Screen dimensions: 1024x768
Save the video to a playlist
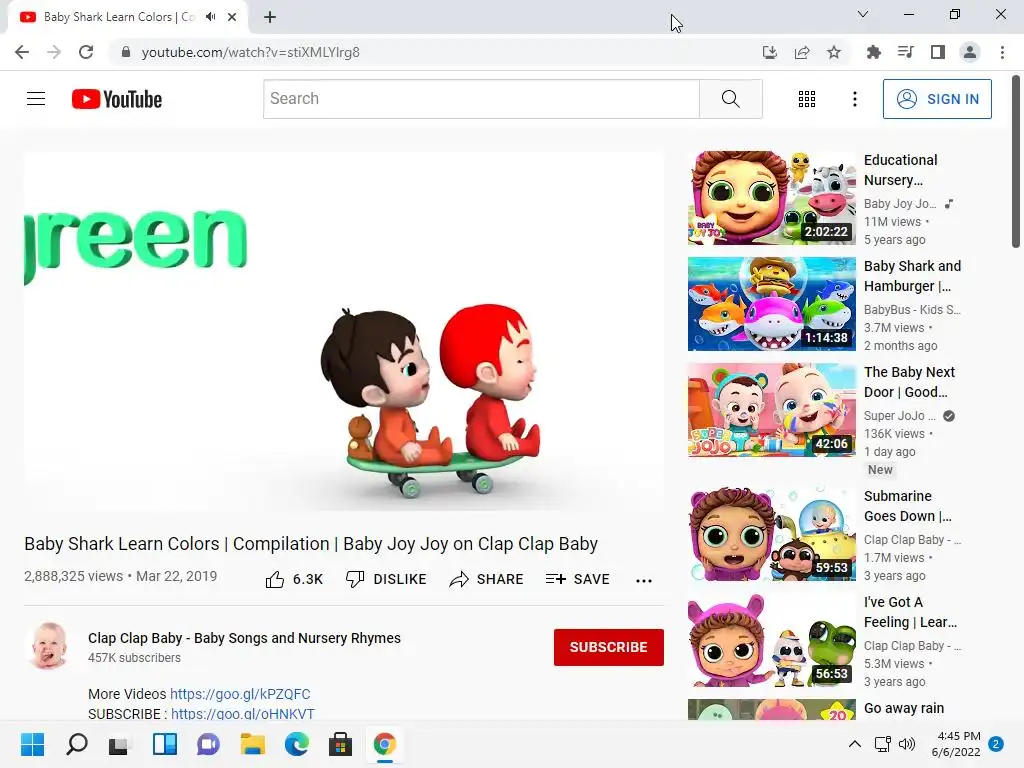pyautogui.click(x=577, y=579)
